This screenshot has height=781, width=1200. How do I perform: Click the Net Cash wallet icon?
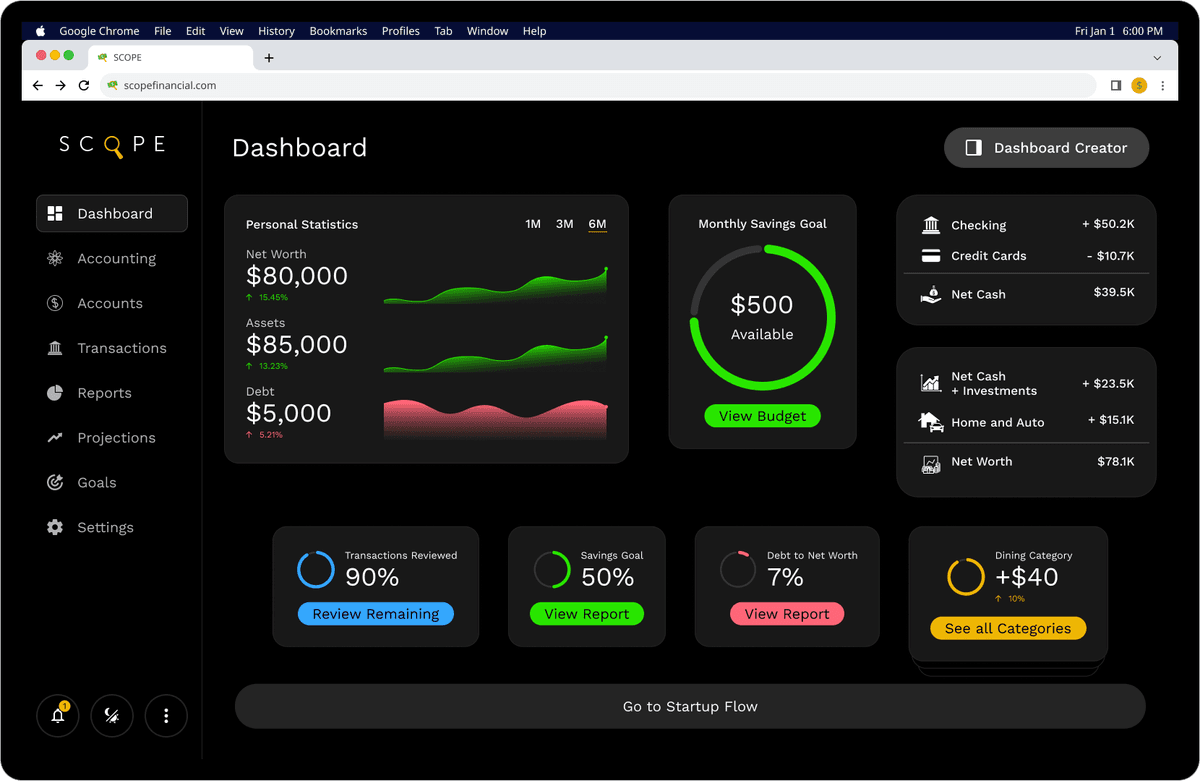coord(930,294)
